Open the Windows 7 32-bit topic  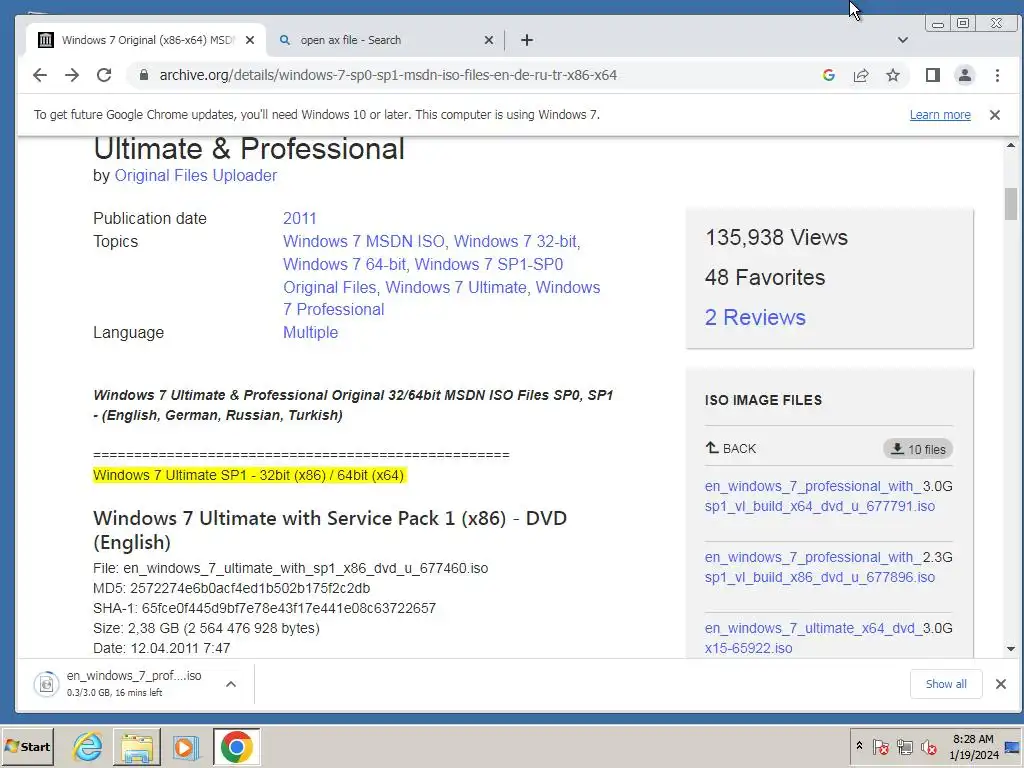click(515, 242)
